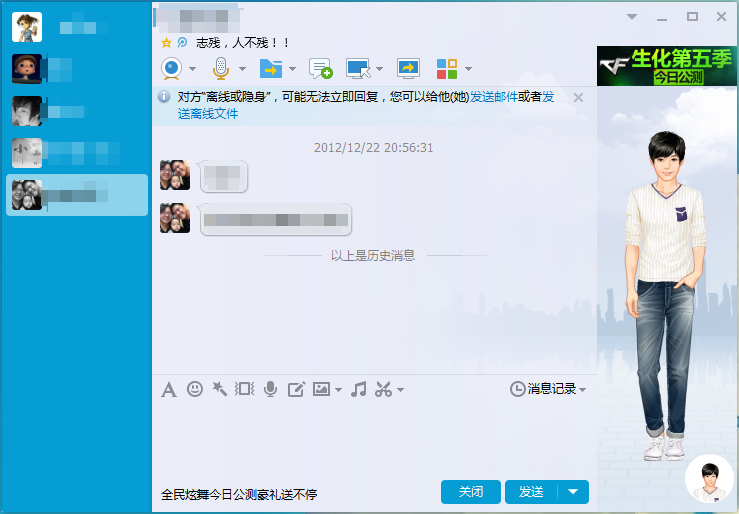This screenshot has width=739, height=514.
Task: Start a video call with webcam icon
Action: point(172,68)
